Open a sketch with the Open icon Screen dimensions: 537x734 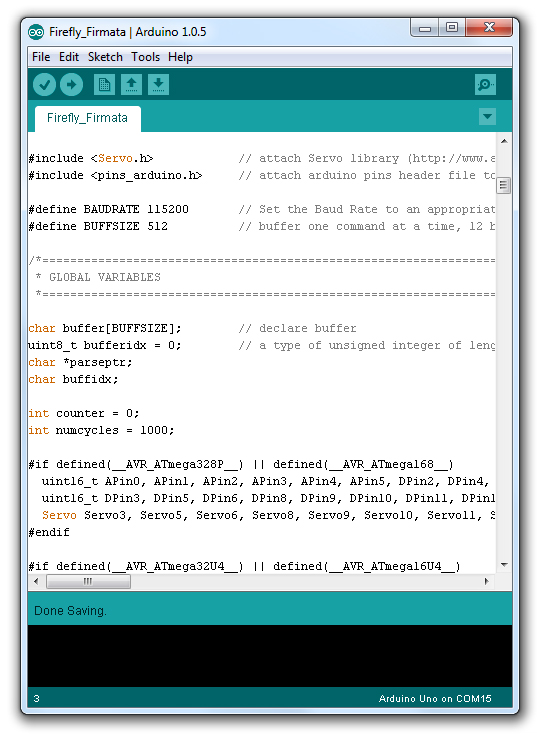click(x=131, y=85)
